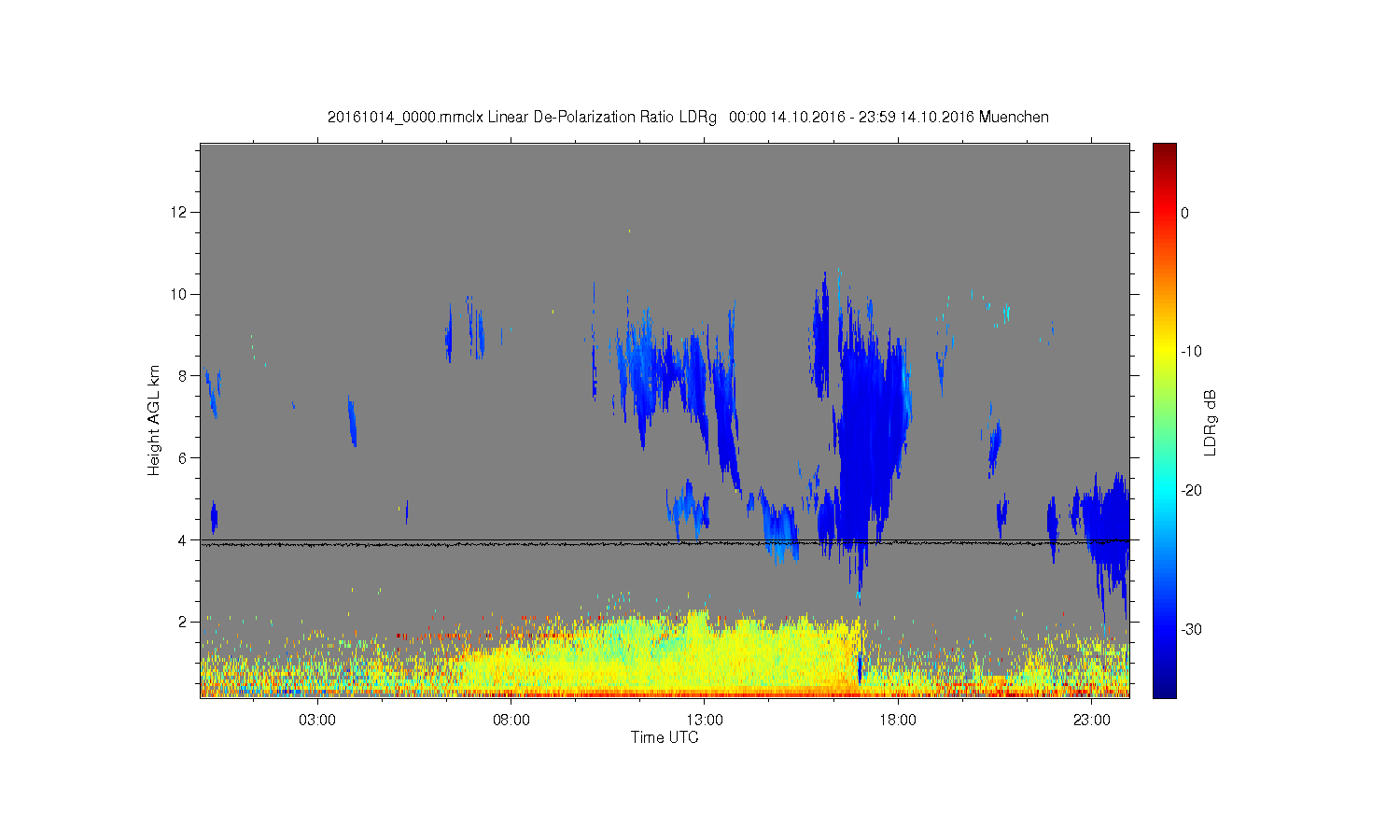Click the 13:00 time tick label
Screen dimensions: 1400x840
click(x=705, y=721)
